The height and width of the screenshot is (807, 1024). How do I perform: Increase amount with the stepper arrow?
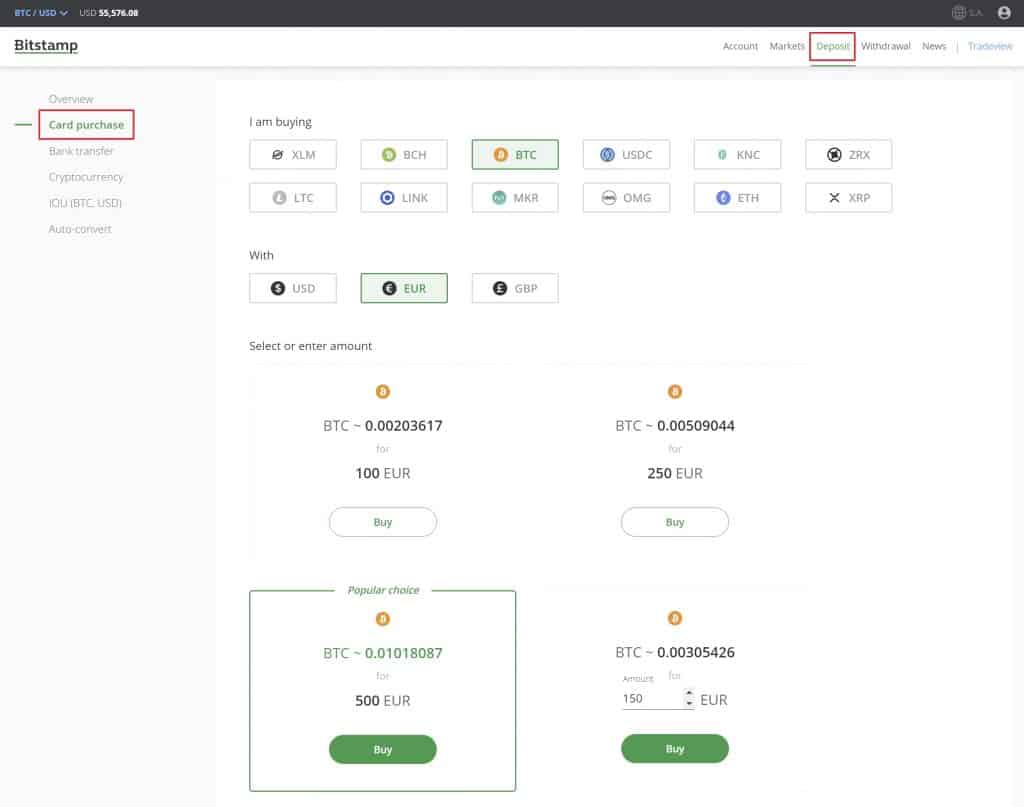[688, 695]
